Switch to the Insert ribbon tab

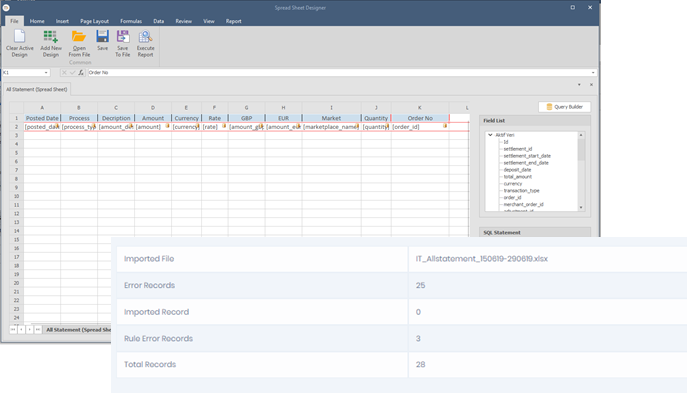tap(62, 21)
